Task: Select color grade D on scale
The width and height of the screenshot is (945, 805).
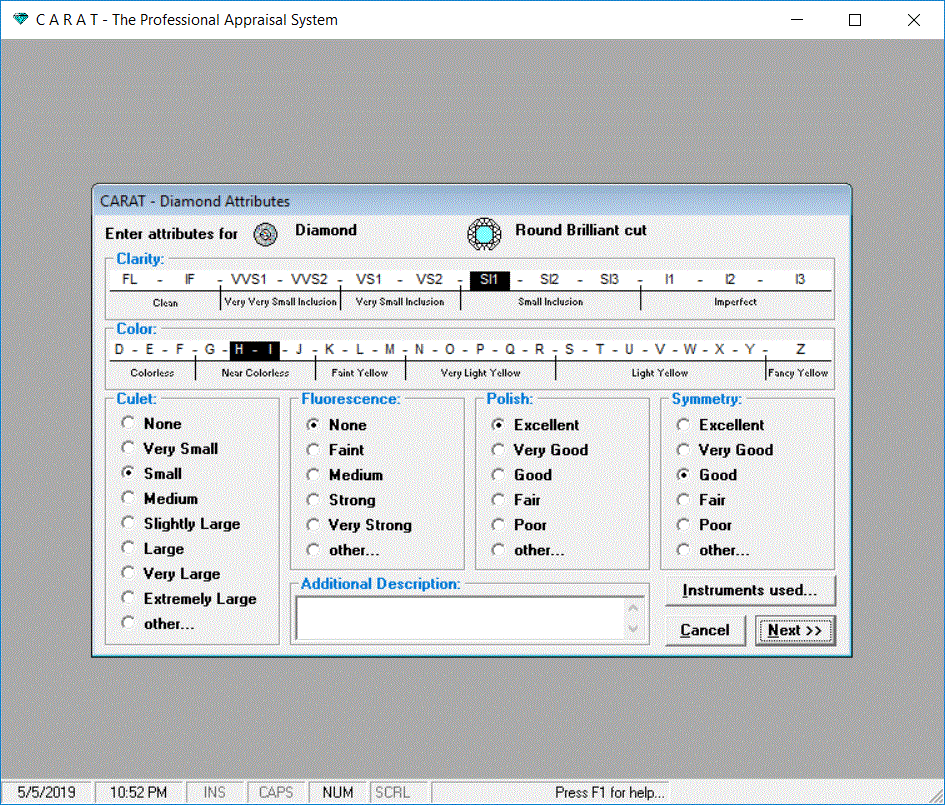Action: point(120,350)
